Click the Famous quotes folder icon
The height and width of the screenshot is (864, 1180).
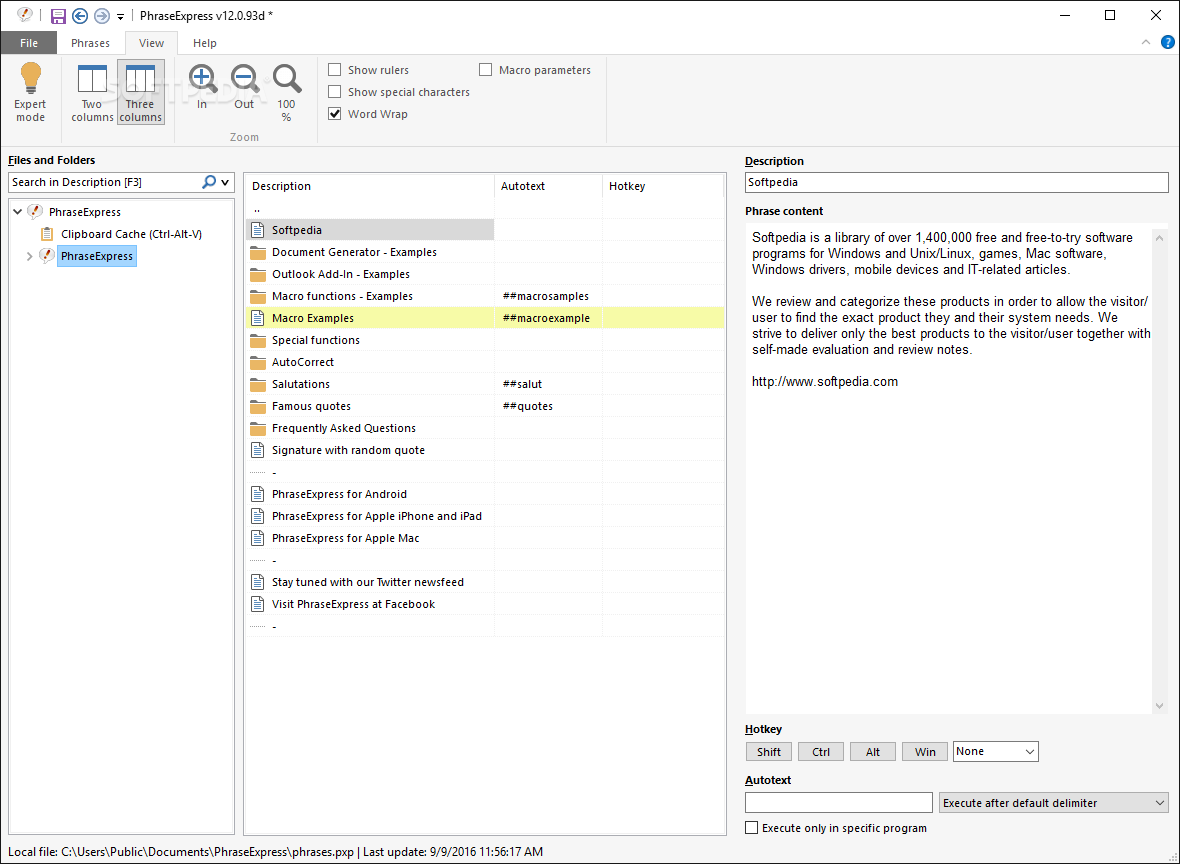click(x=257, y=406)
